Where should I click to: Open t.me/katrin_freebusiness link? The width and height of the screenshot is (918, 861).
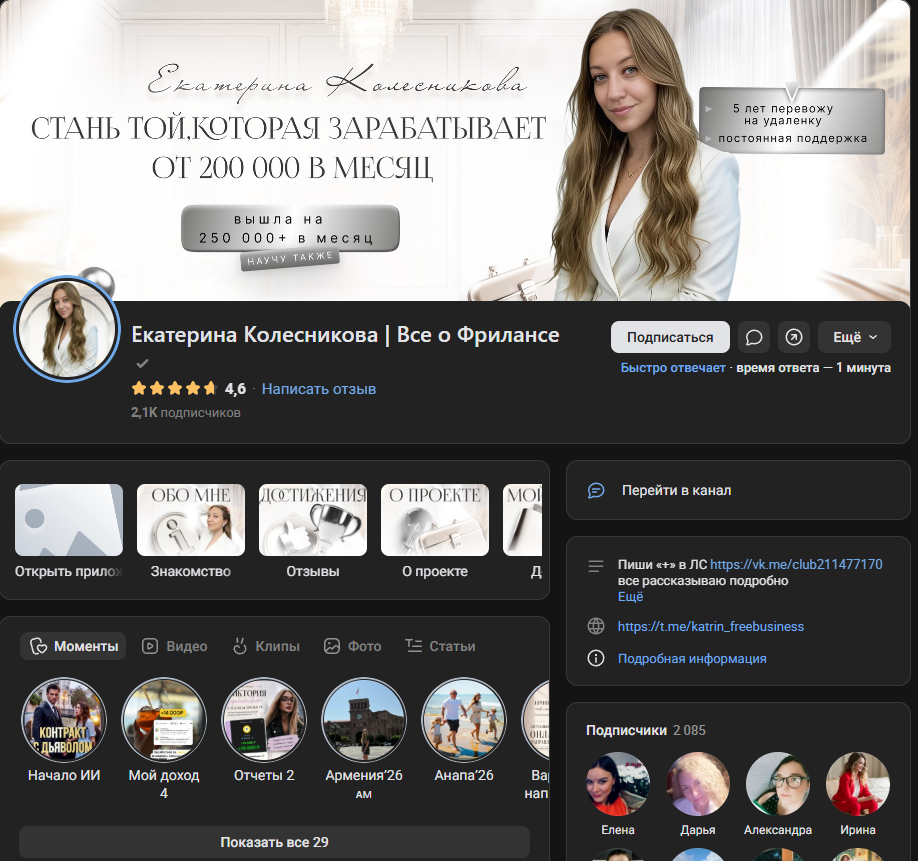[711, 626]
